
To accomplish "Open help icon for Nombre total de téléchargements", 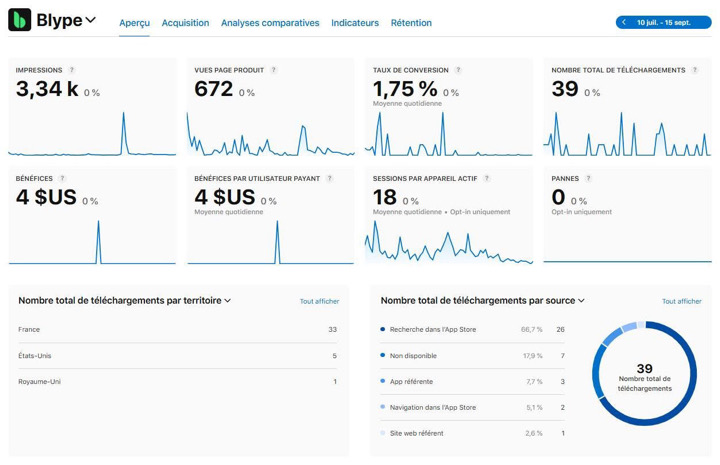I will click(x=695, y=70).
